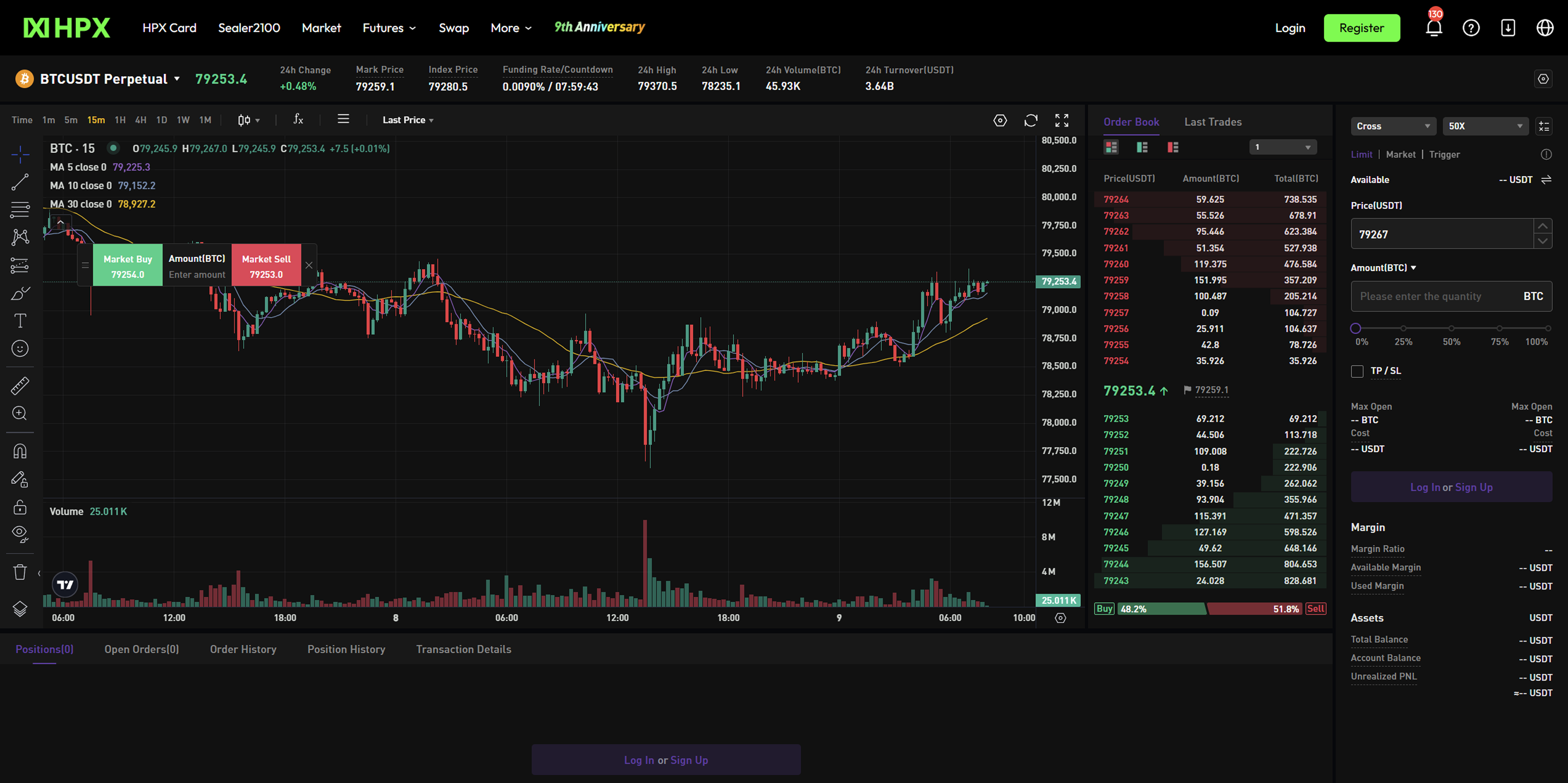Viewport: 1568px width, 783px height.
Task: Expand the More menu
Action: [x=511, y=28]
